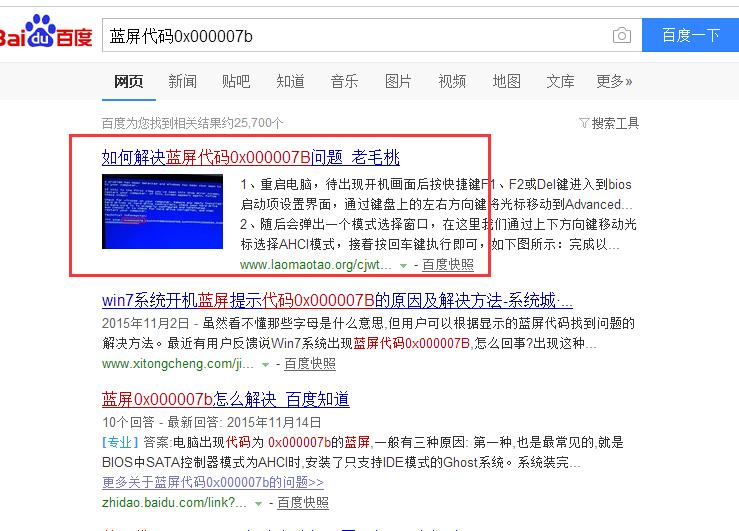
Task: Open 搜索工具 filter options
Action: pyautogui.click(x=609, y=123)
